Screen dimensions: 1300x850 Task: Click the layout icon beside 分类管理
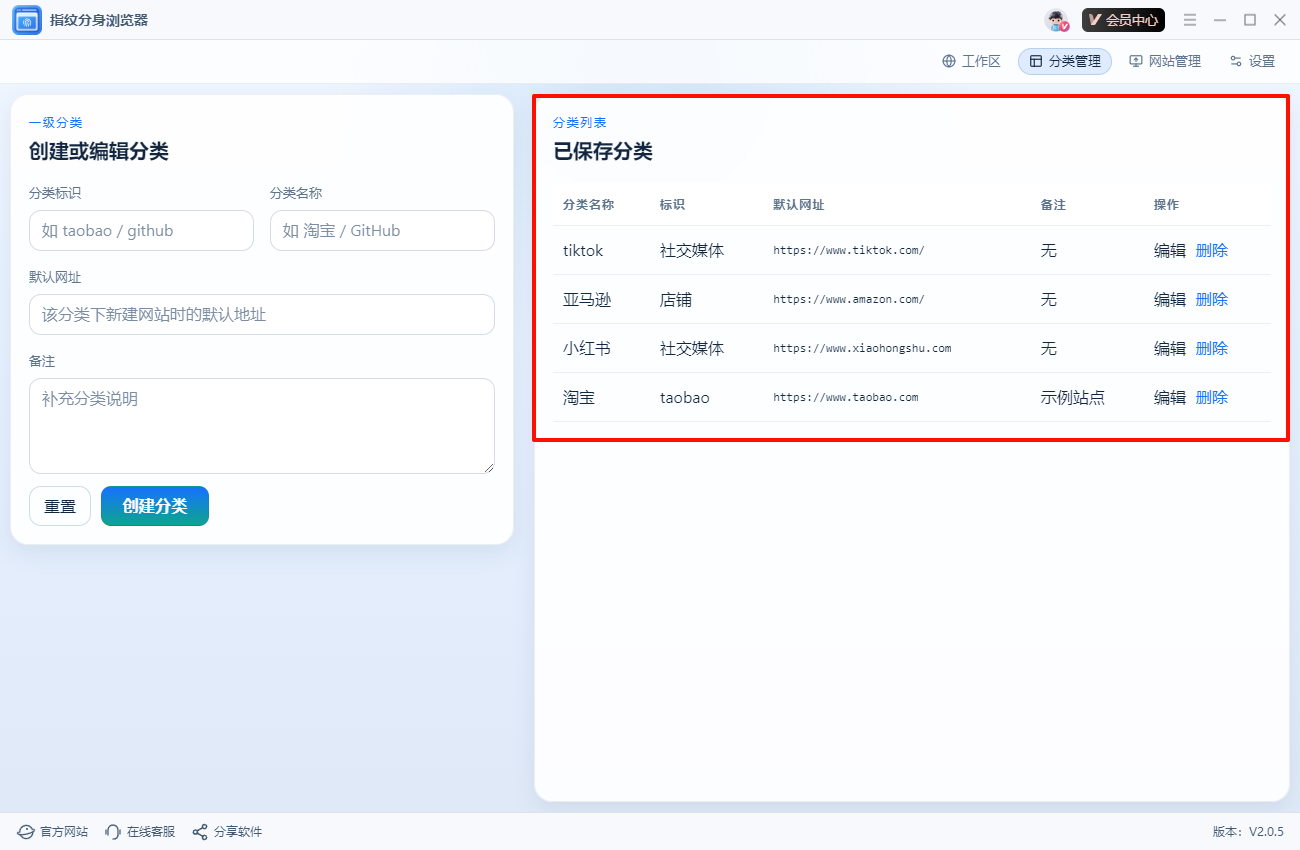(x=1036, y=61)
